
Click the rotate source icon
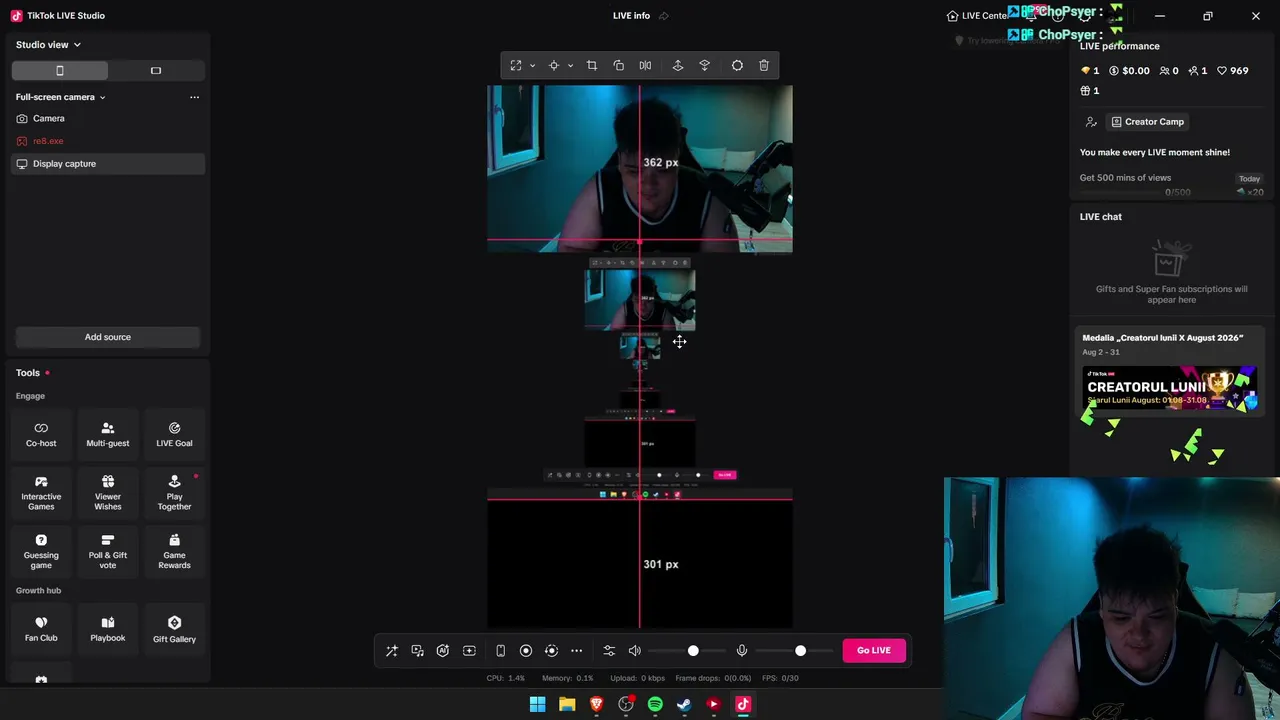(x=619, y=66)
